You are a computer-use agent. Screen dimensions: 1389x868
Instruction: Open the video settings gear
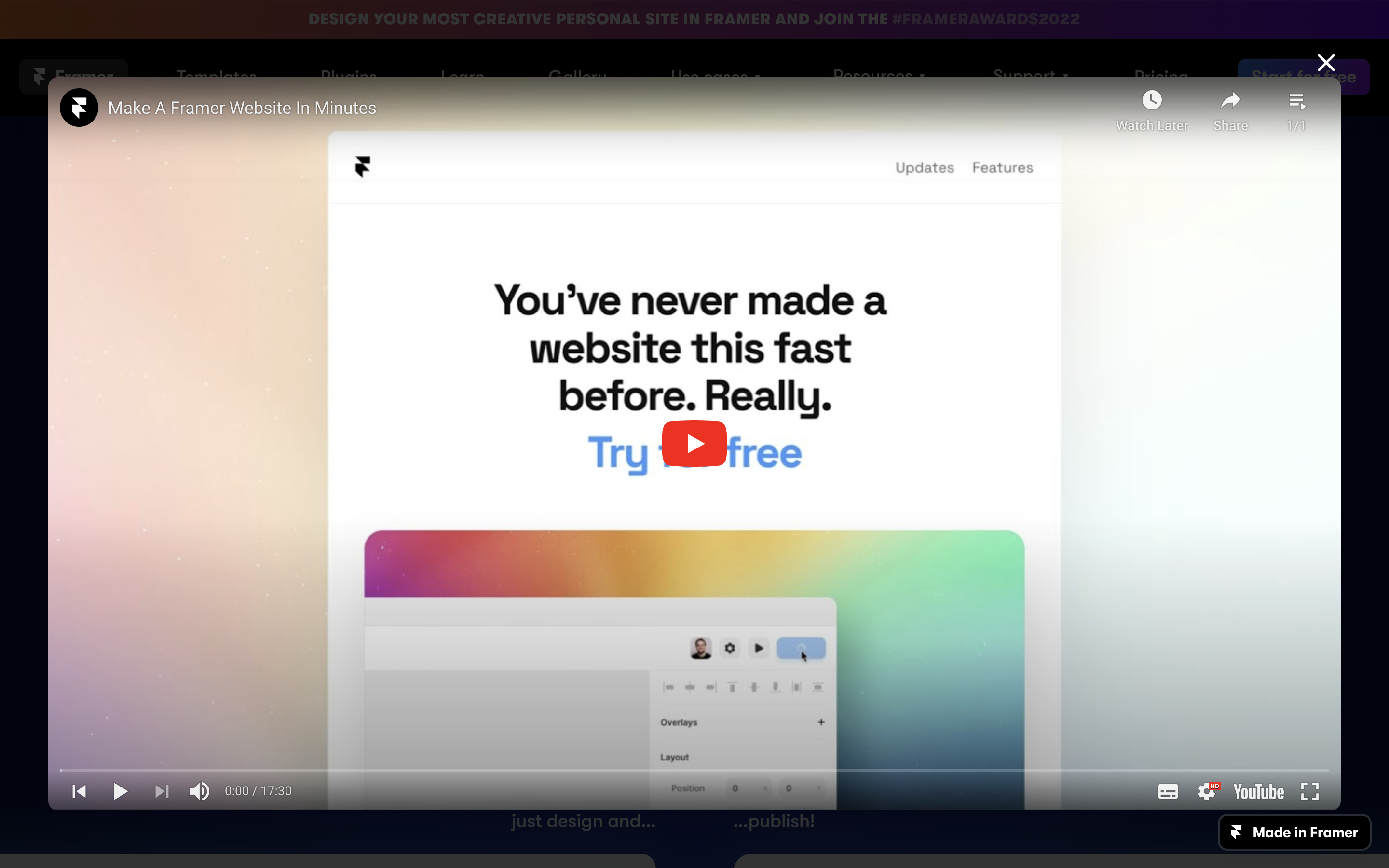click(1208, 792)
